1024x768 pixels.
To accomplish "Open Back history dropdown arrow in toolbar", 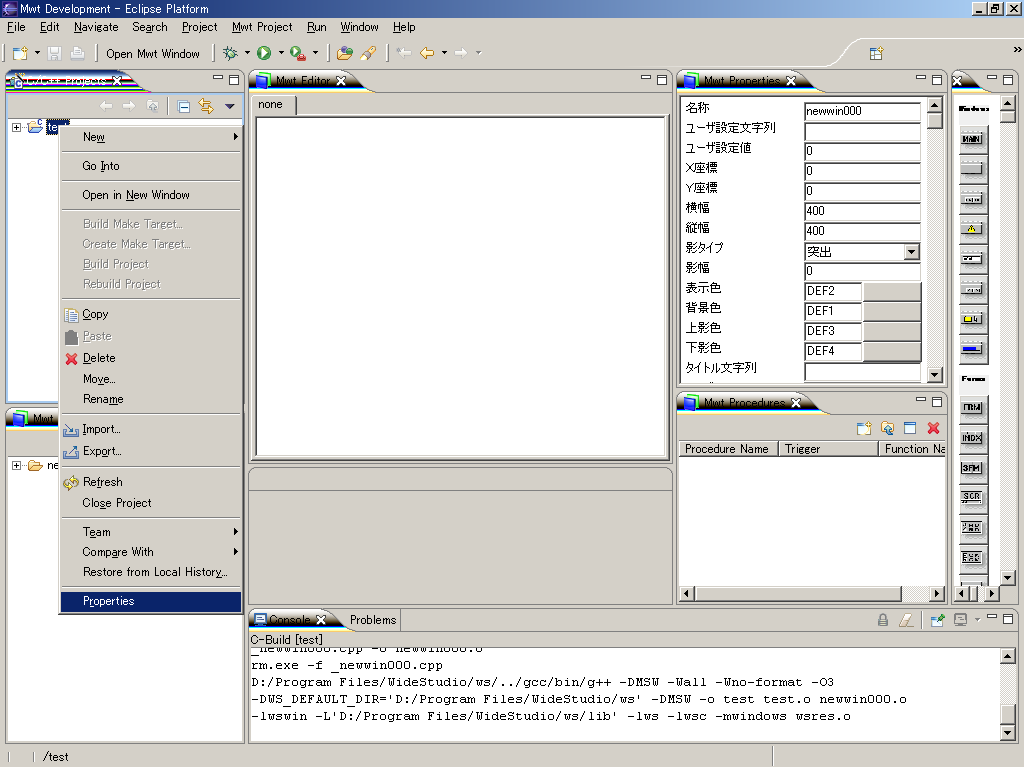I will (x=444, y=53).
